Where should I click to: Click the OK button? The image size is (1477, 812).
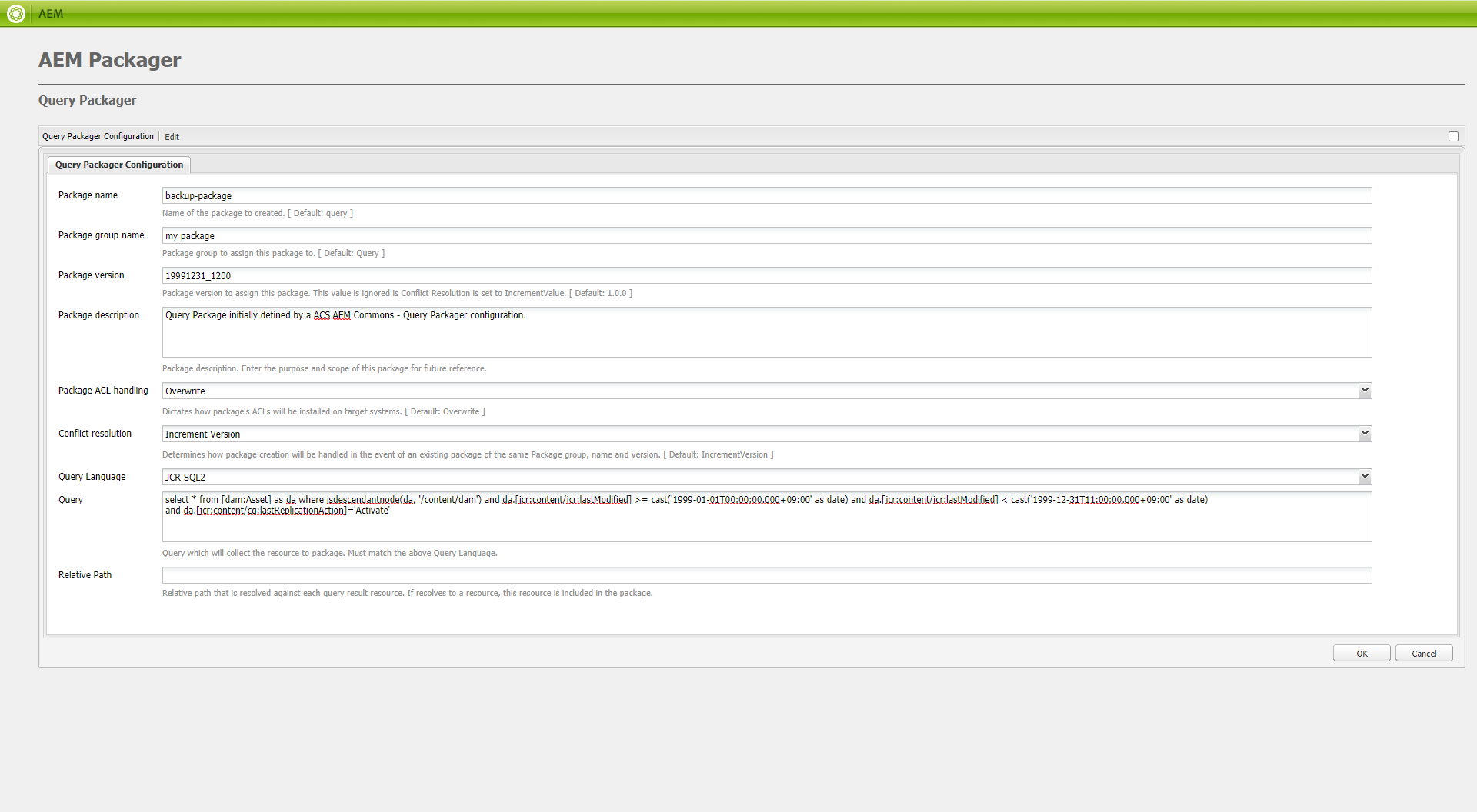coord(1362,653)
